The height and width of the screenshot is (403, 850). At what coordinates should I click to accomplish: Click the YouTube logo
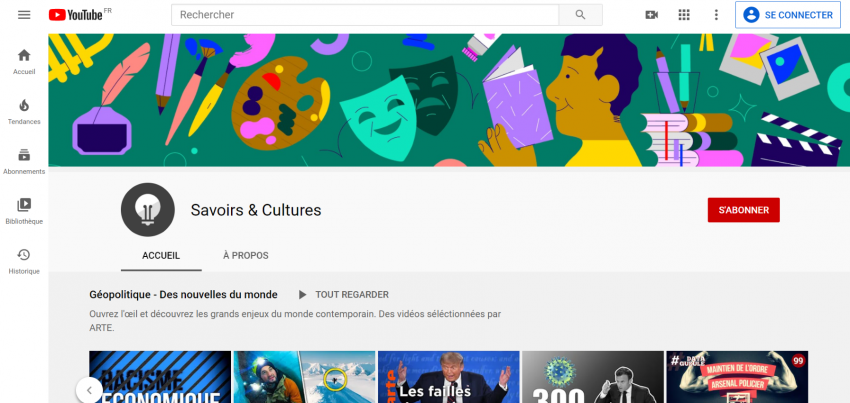77,15
